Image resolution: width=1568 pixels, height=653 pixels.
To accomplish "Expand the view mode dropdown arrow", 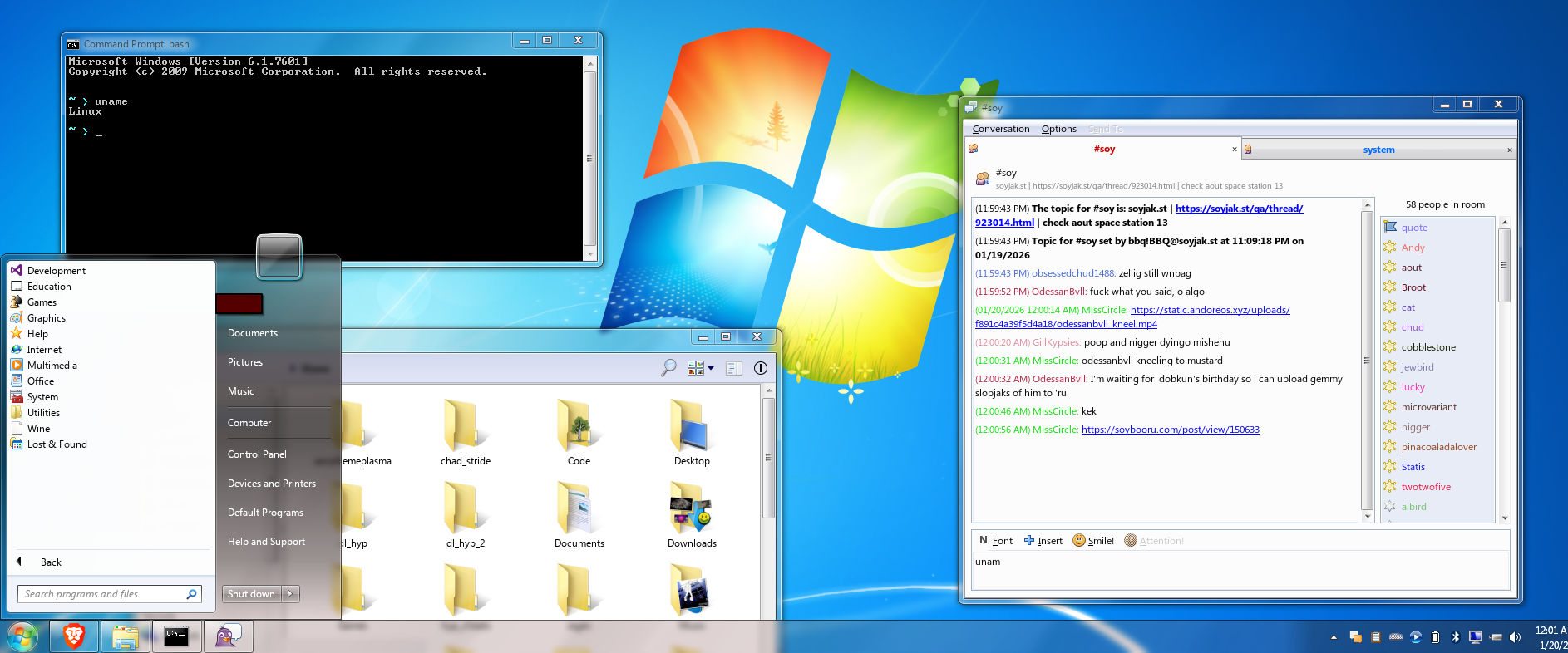I will (711, 368).
